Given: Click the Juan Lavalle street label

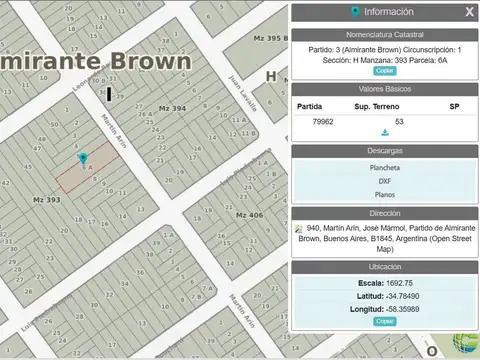Looking at the screenshot, I should pyautogui.click(x=243, y=94).
